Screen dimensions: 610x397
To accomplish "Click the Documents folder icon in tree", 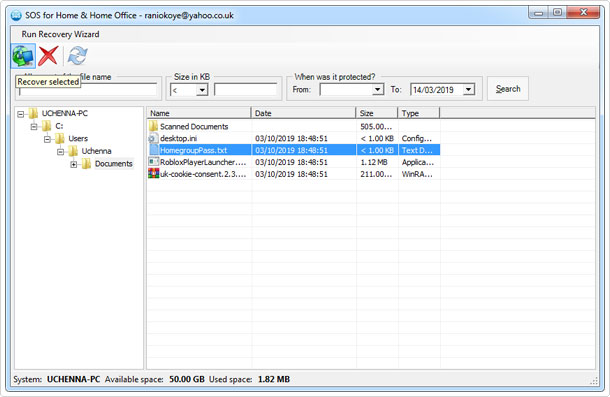I will (x=86, y=164).
